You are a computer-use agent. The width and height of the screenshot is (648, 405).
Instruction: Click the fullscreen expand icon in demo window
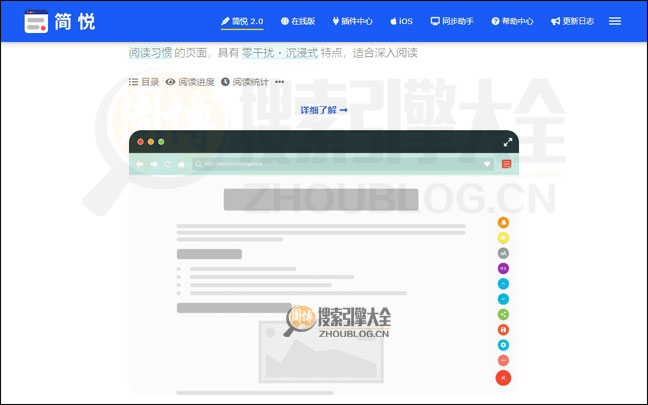coord(508,142)
